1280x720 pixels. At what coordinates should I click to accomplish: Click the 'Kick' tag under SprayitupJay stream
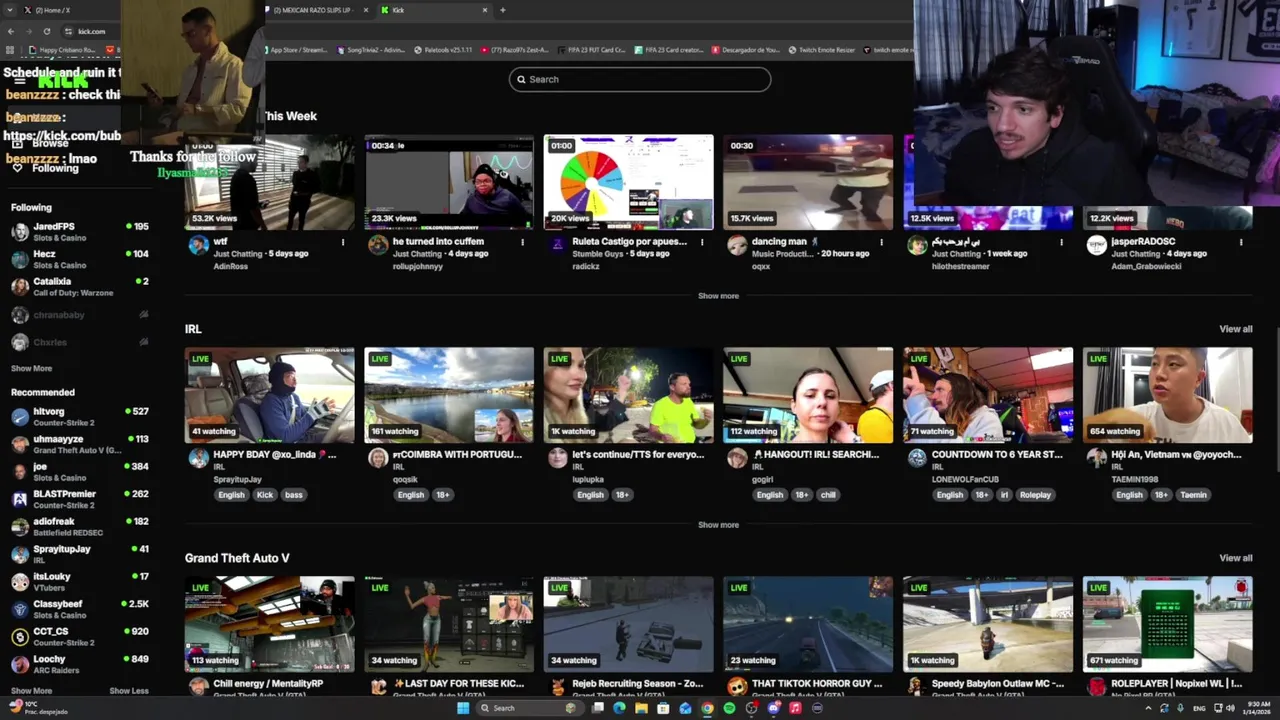(x=264, y=495)
